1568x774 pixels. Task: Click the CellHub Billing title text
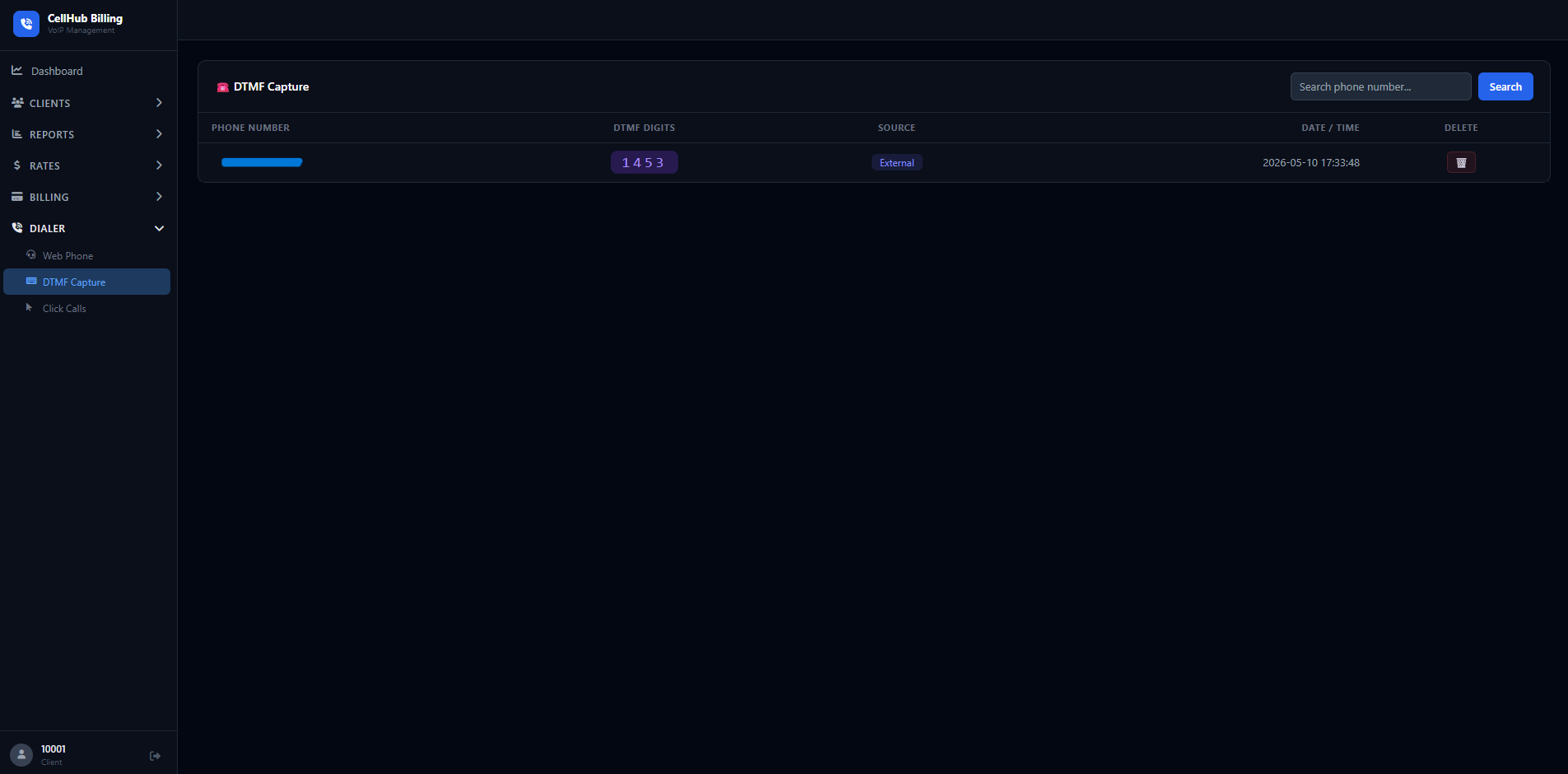(x=85, y=18)
